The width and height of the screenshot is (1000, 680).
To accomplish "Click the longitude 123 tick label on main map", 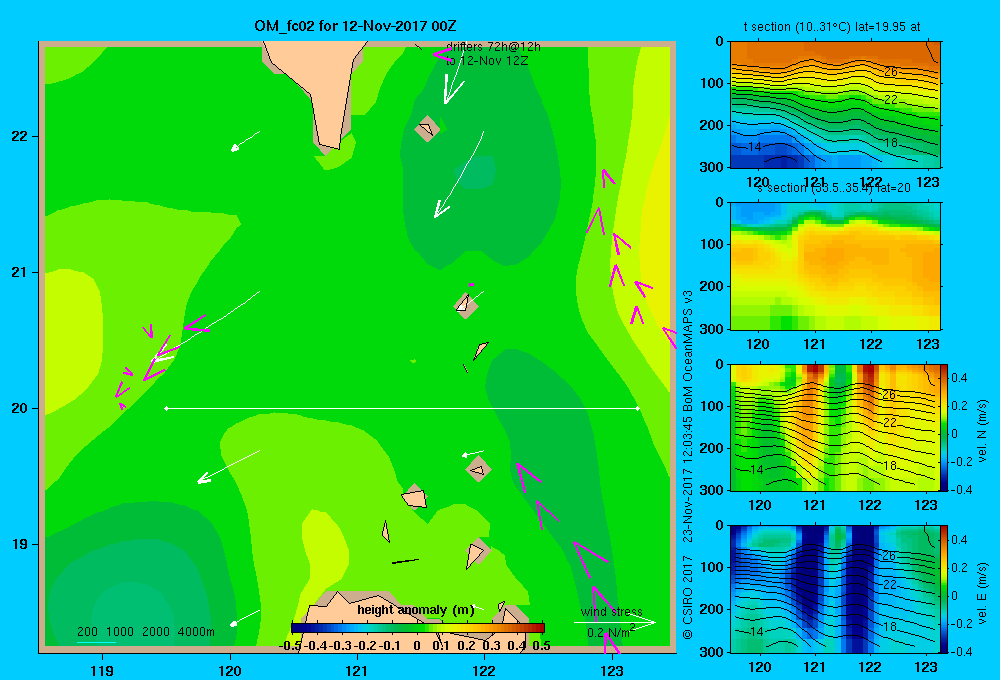I will point(612,670).
